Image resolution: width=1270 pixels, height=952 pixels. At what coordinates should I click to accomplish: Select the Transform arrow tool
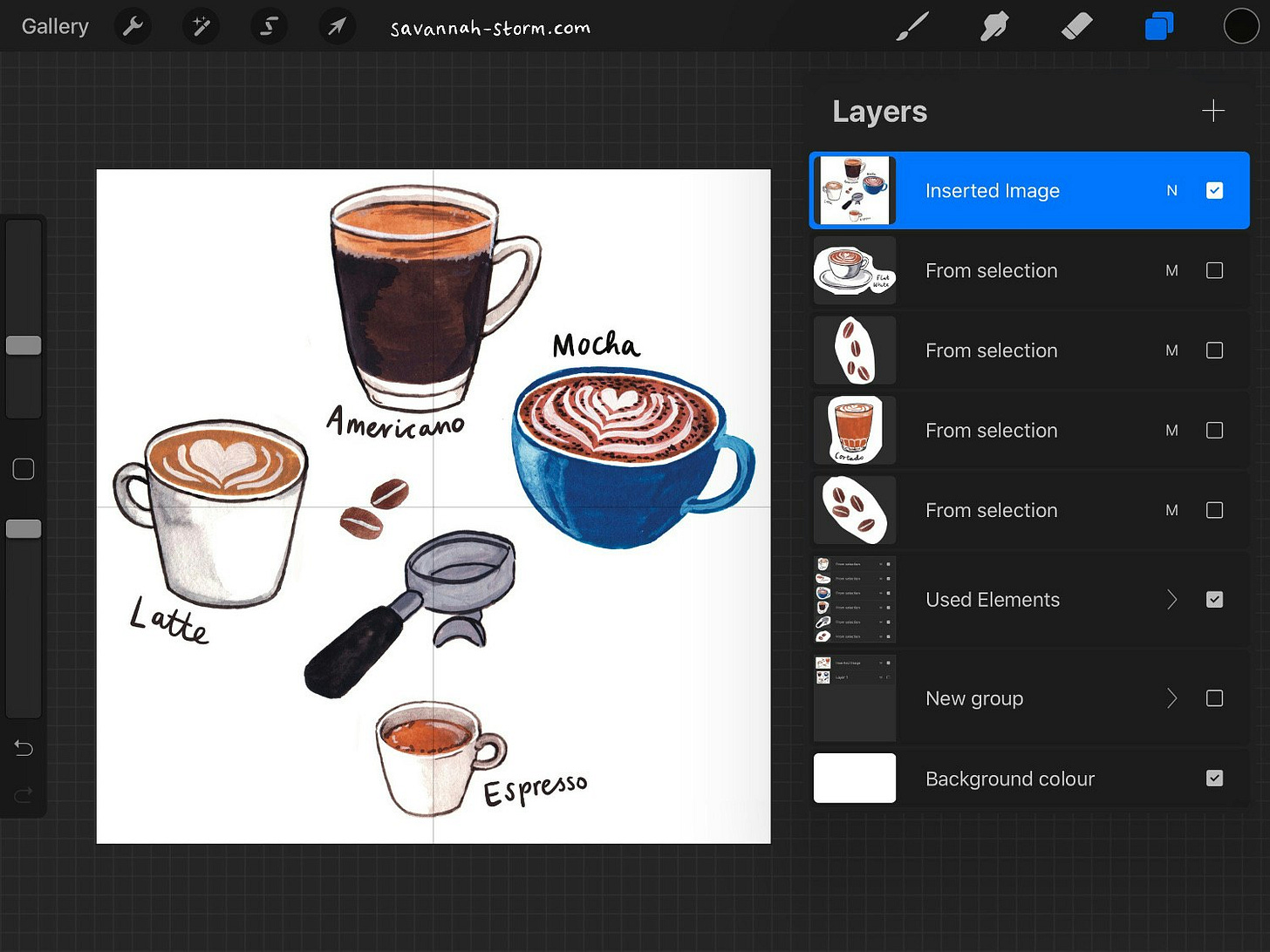[337, 26]
